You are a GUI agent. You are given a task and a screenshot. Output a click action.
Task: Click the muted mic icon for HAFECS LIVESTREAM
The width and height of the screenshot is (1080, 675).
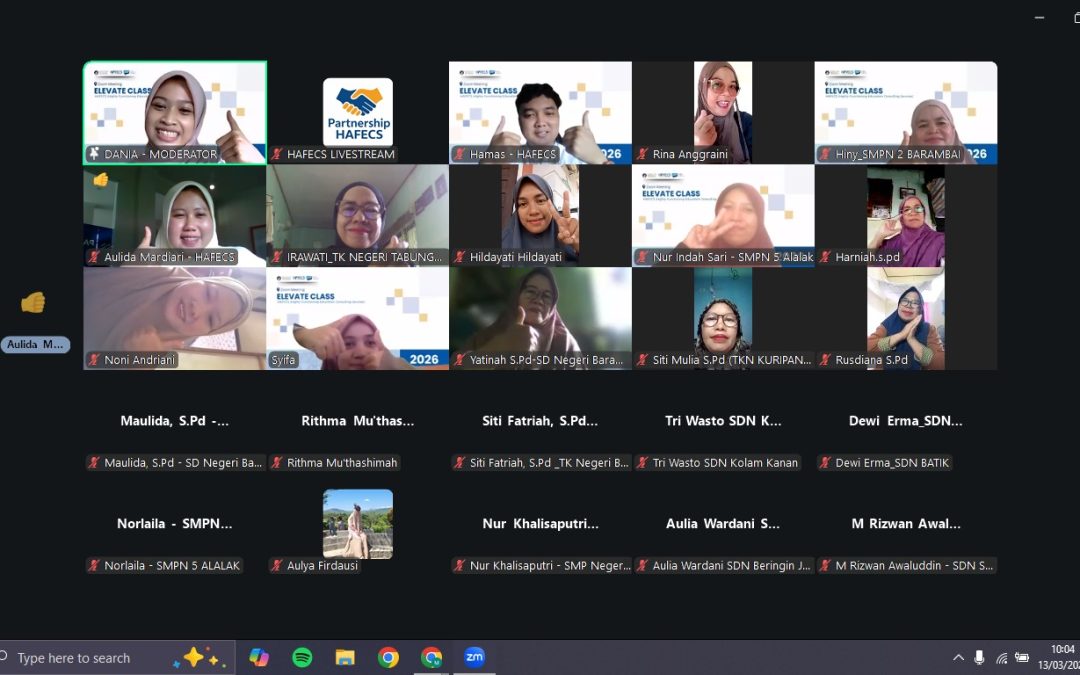point(277,154)
